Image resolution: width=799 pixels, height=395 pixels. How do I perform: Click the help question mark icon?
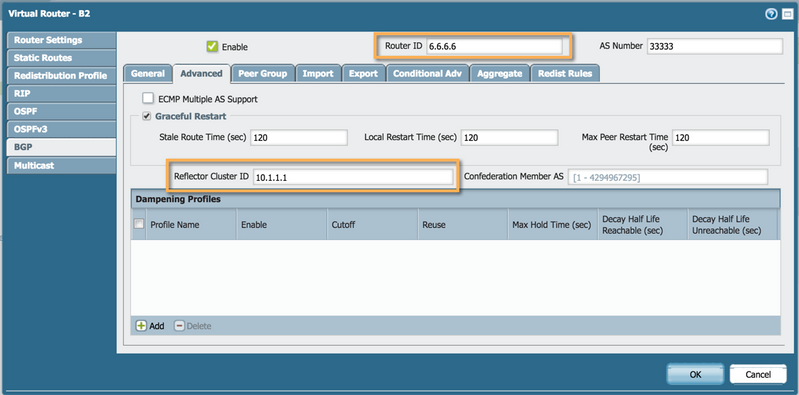[770, 14]
